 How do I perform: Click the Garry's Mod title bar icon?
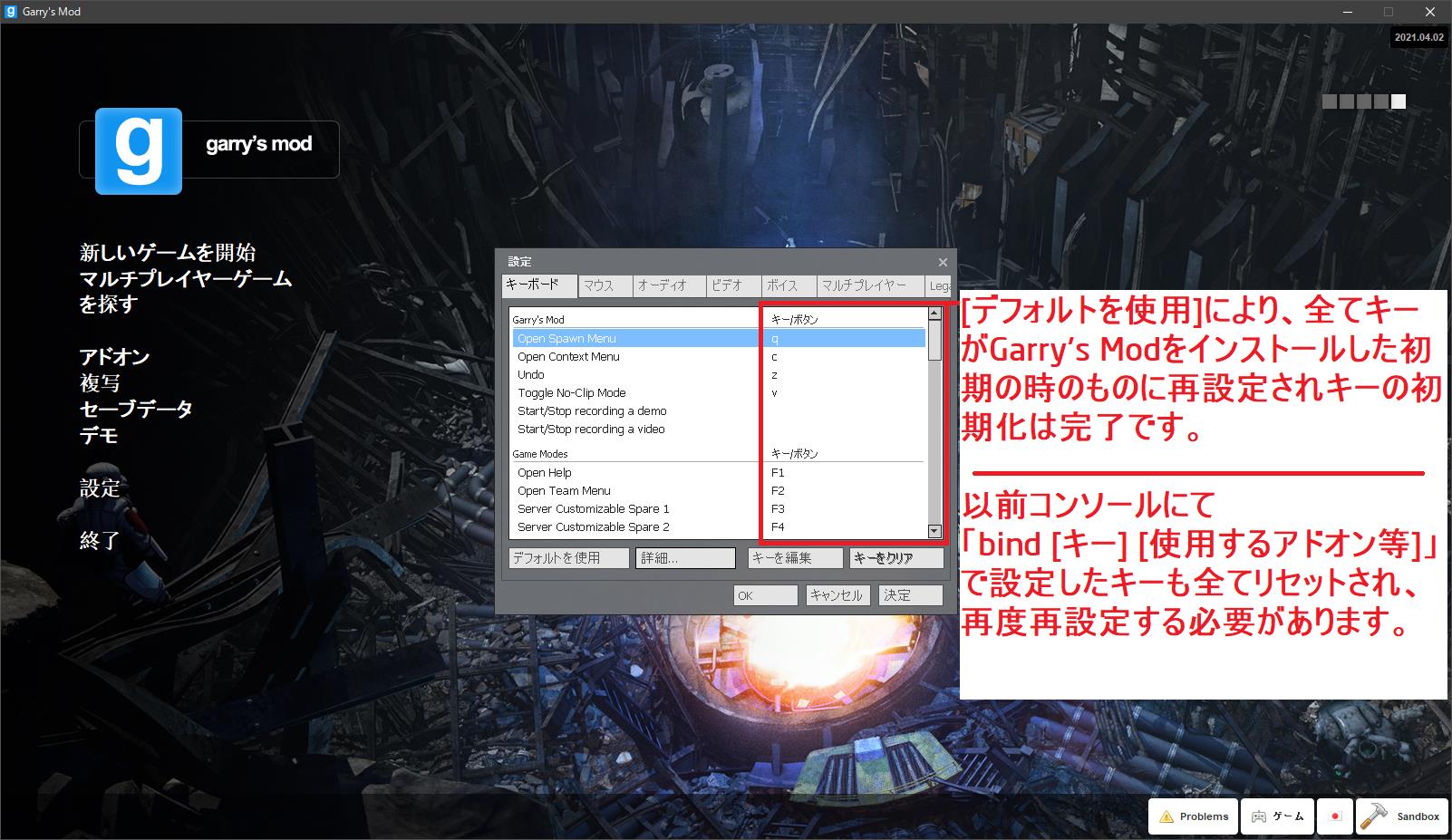(11, 12)
